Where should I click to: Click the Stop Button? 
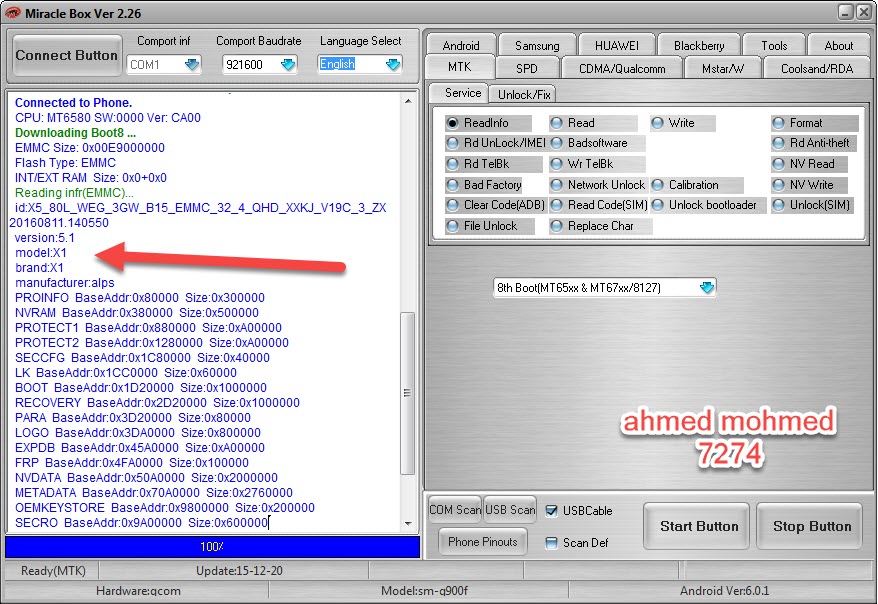811,526
